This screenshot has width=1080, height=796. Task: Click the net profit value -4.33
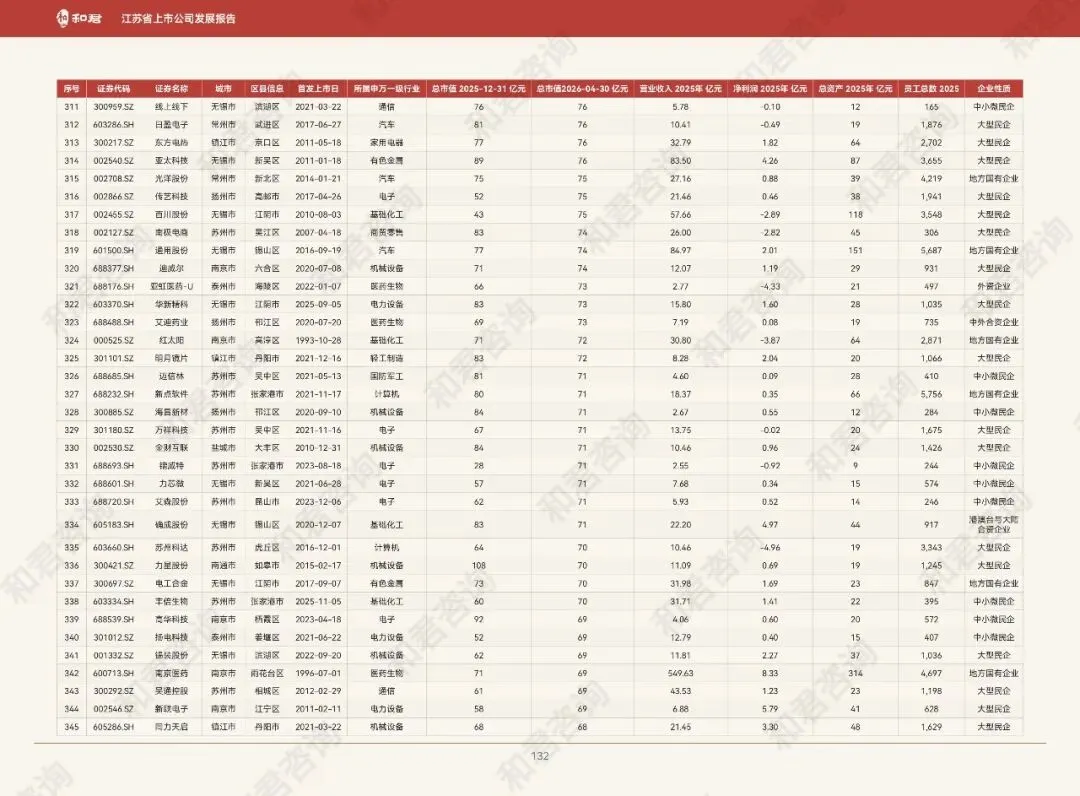(770, 286)
